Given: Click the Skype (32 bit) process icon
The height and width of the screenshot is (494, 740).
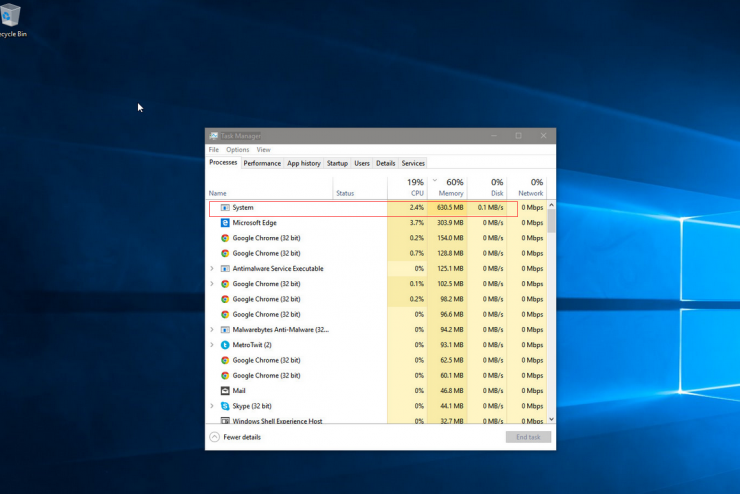Looking at the screenshot, I should coord(225,406).
